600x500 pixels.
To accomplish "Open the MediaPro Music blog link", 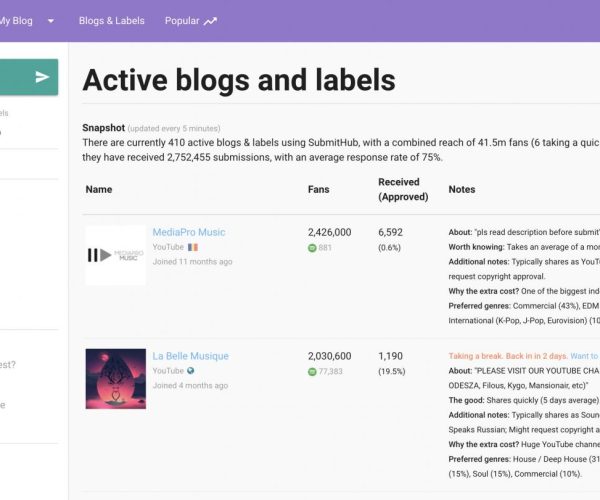I will click(189, 232).
